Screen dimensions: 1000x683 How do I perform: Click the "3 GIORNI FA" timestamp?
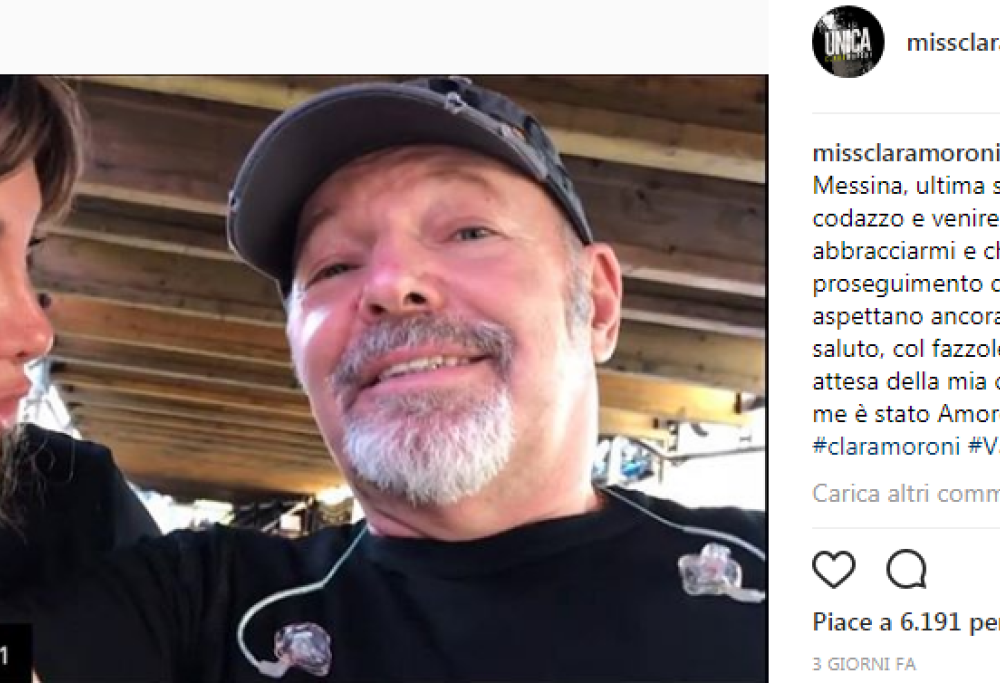pos(863,664)
